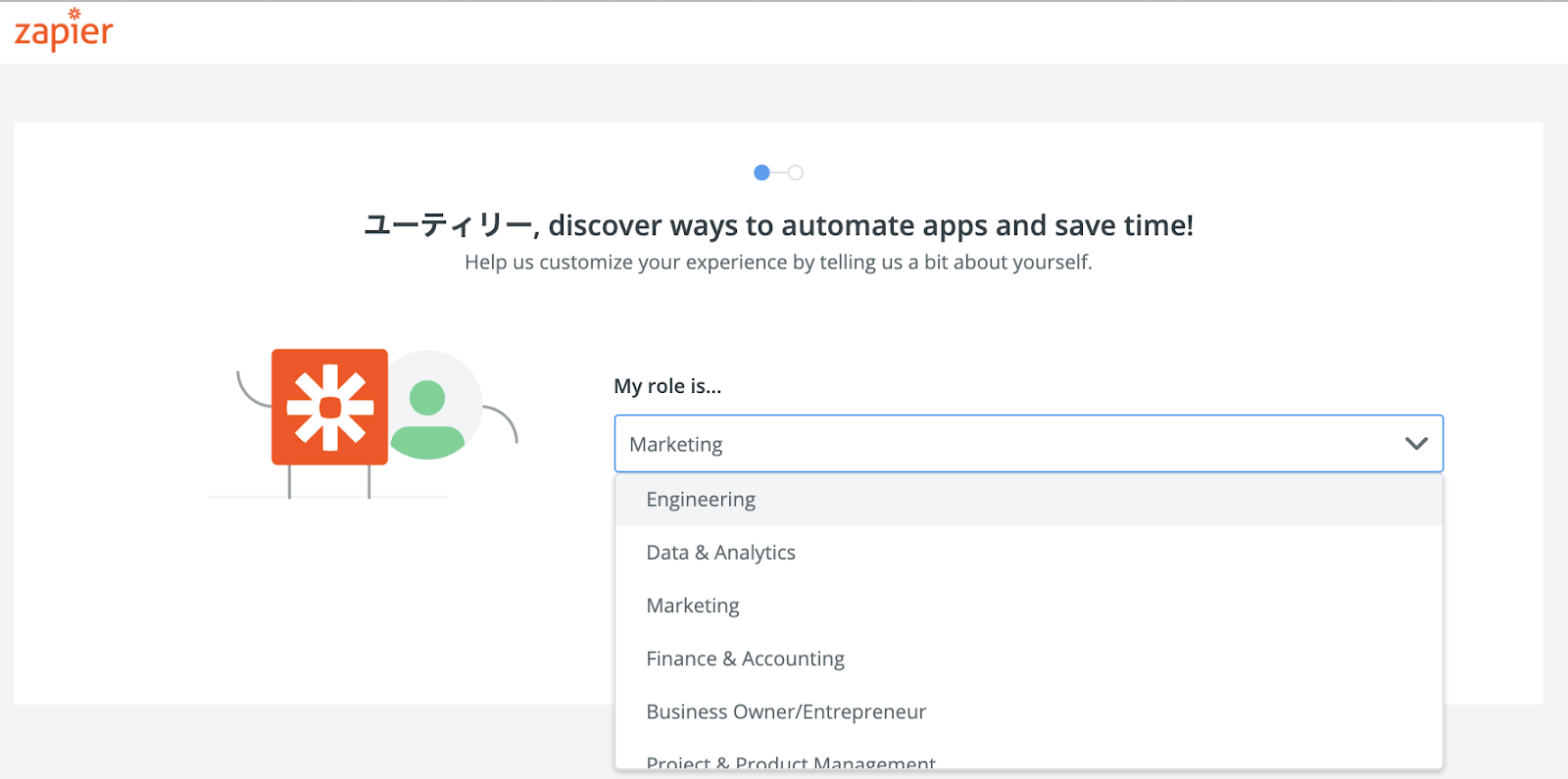Choose Business Owner/Entrepreneur as role
Viewport: 1568px width, 779px height.
1029,711
